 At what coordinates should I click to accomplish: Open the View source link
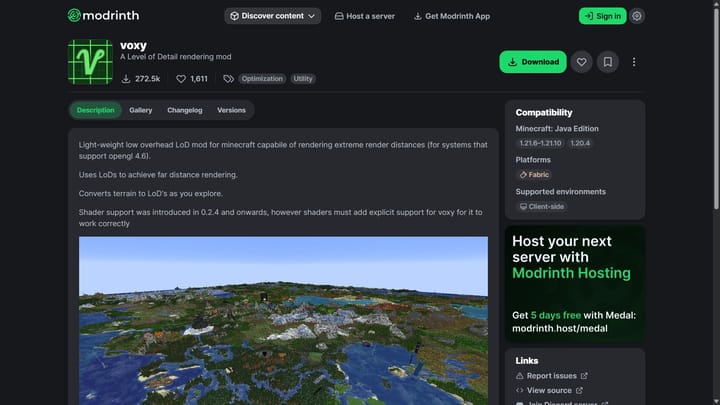(x=549, y=390)
